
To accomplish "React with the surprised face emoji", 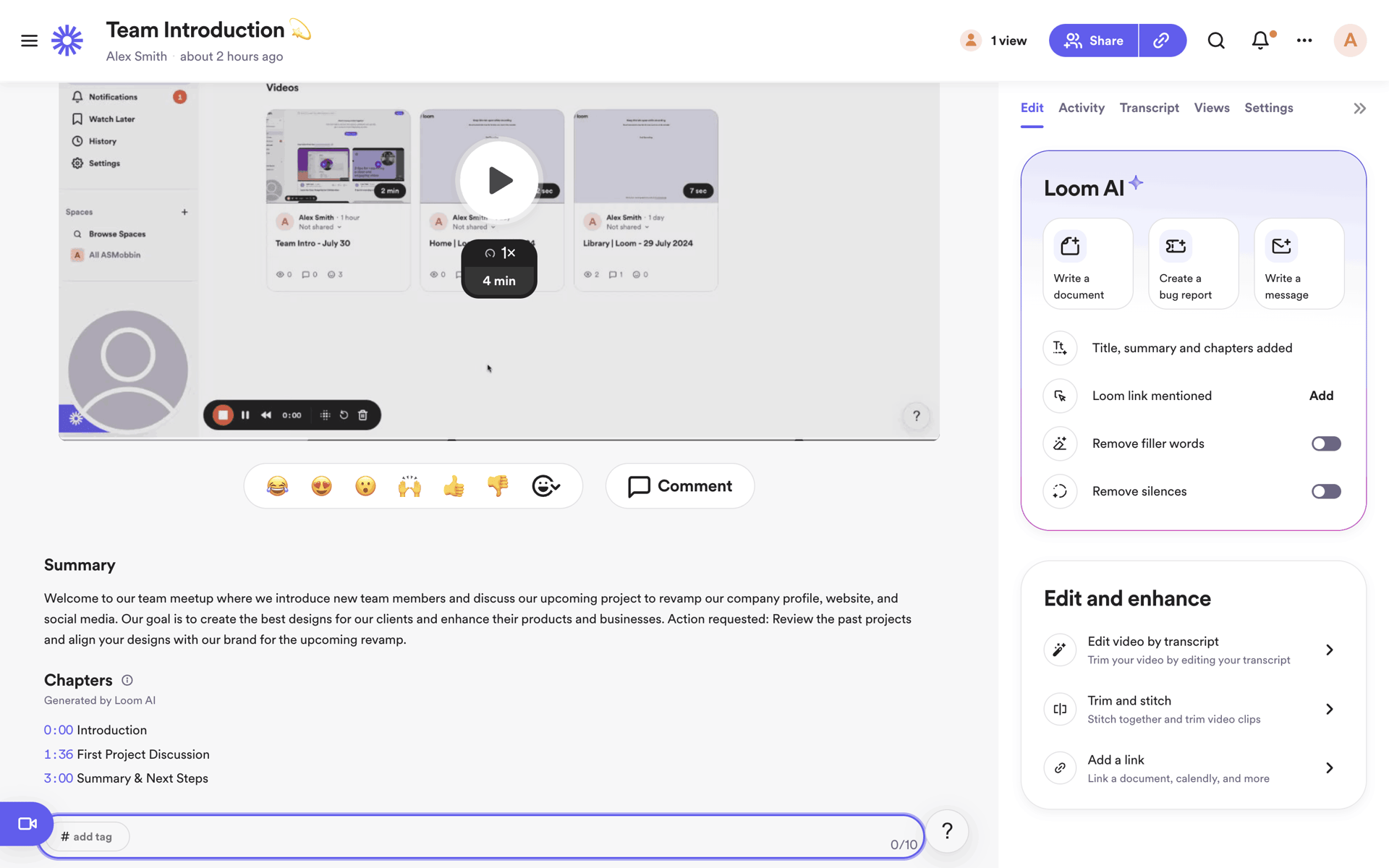I will tap(365, 486).
